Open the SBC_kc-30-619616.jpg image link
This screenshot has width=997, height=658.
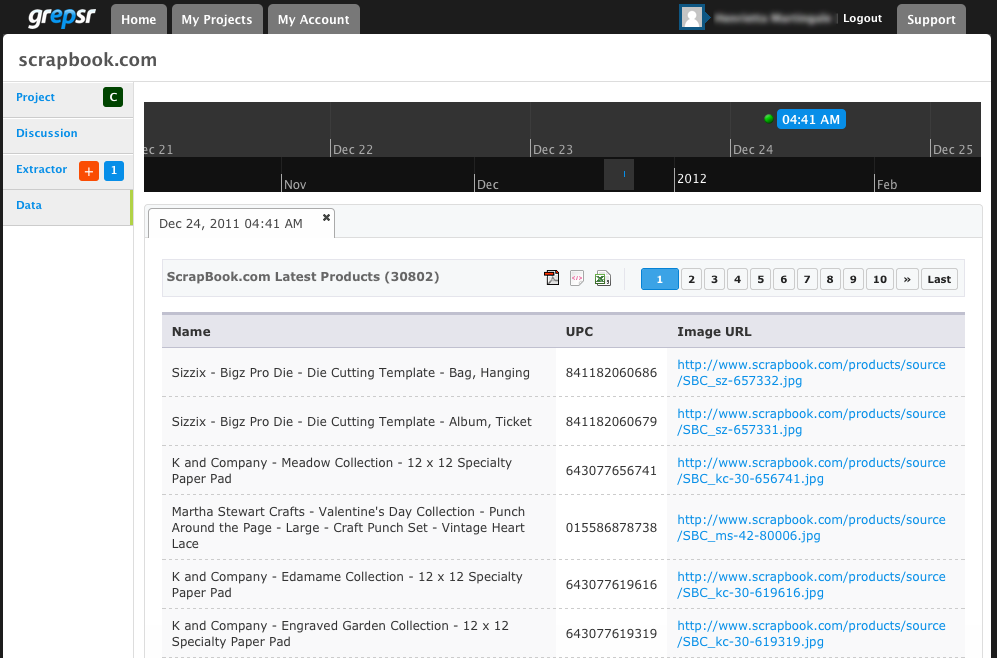(x=811, y=584)
